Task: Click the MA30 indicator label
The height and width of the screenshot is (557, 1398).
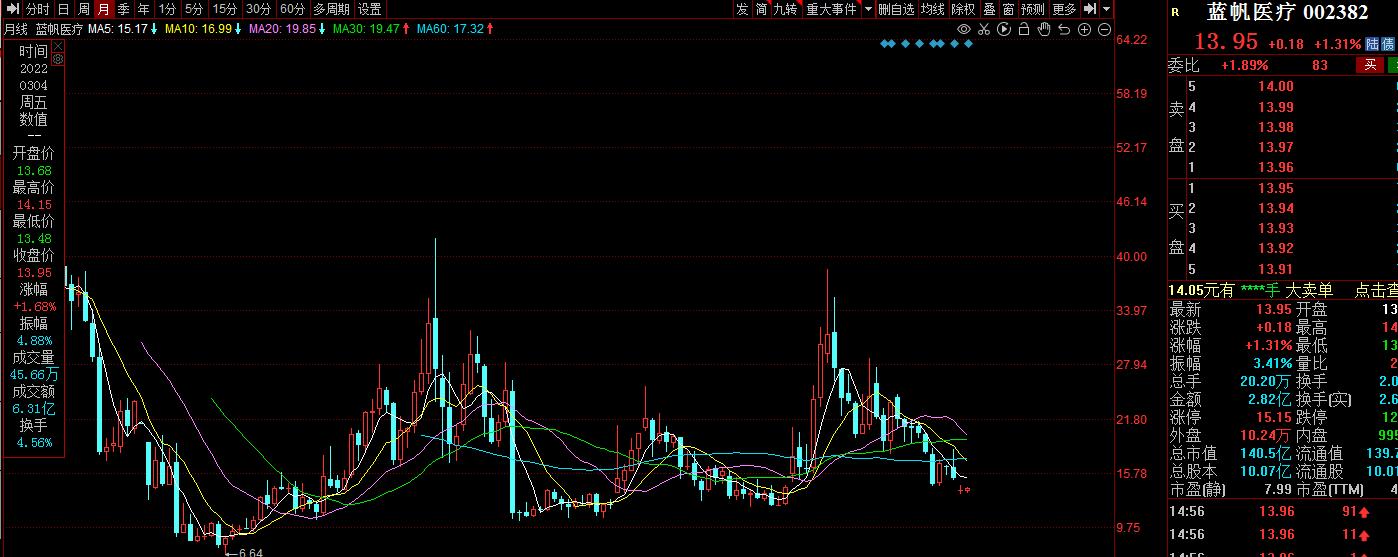Action: coord(371,29)
